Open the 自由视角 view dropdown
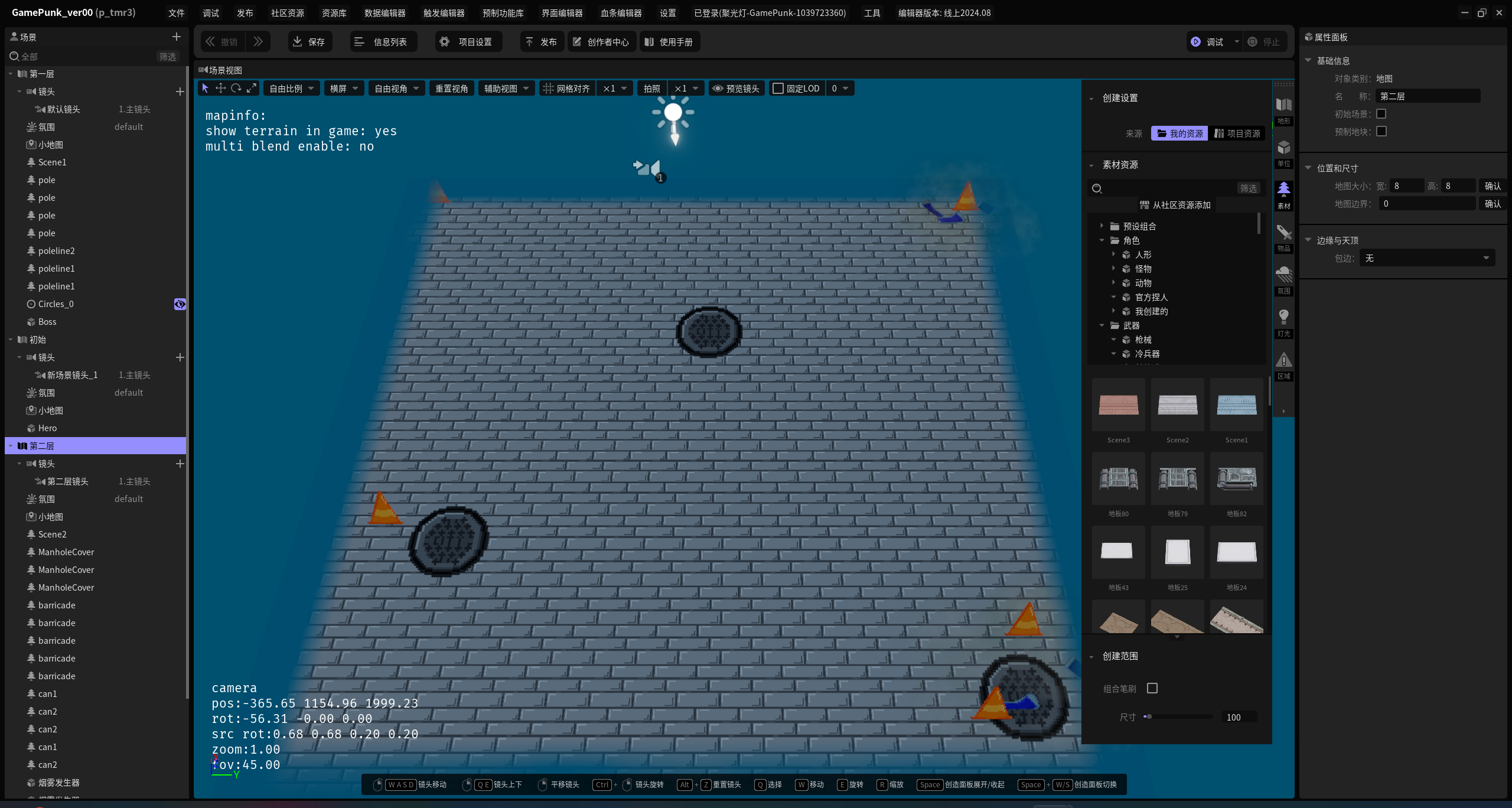 point(396,88)
